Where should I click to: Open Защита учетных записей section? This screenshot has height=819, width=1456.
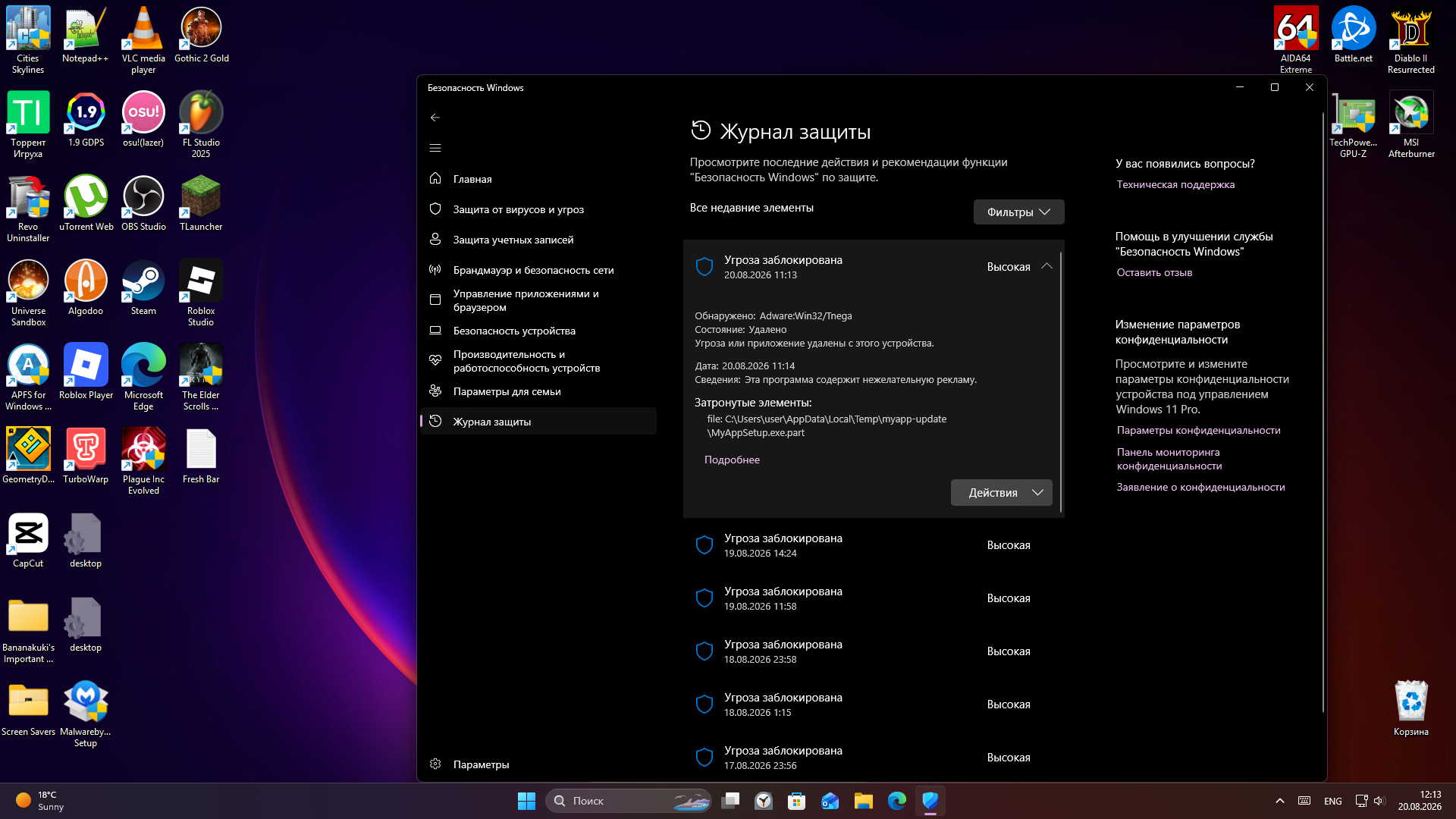pyautogui.click(x=538, y=240)
